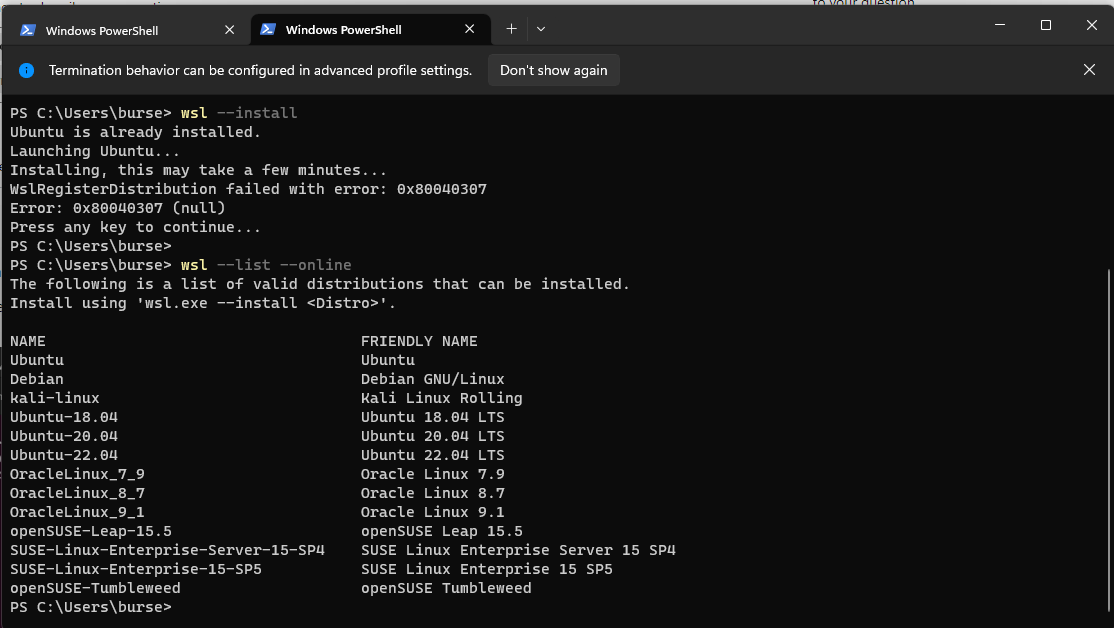Click 'Debian GNU/Linux' friendly name

433,379
